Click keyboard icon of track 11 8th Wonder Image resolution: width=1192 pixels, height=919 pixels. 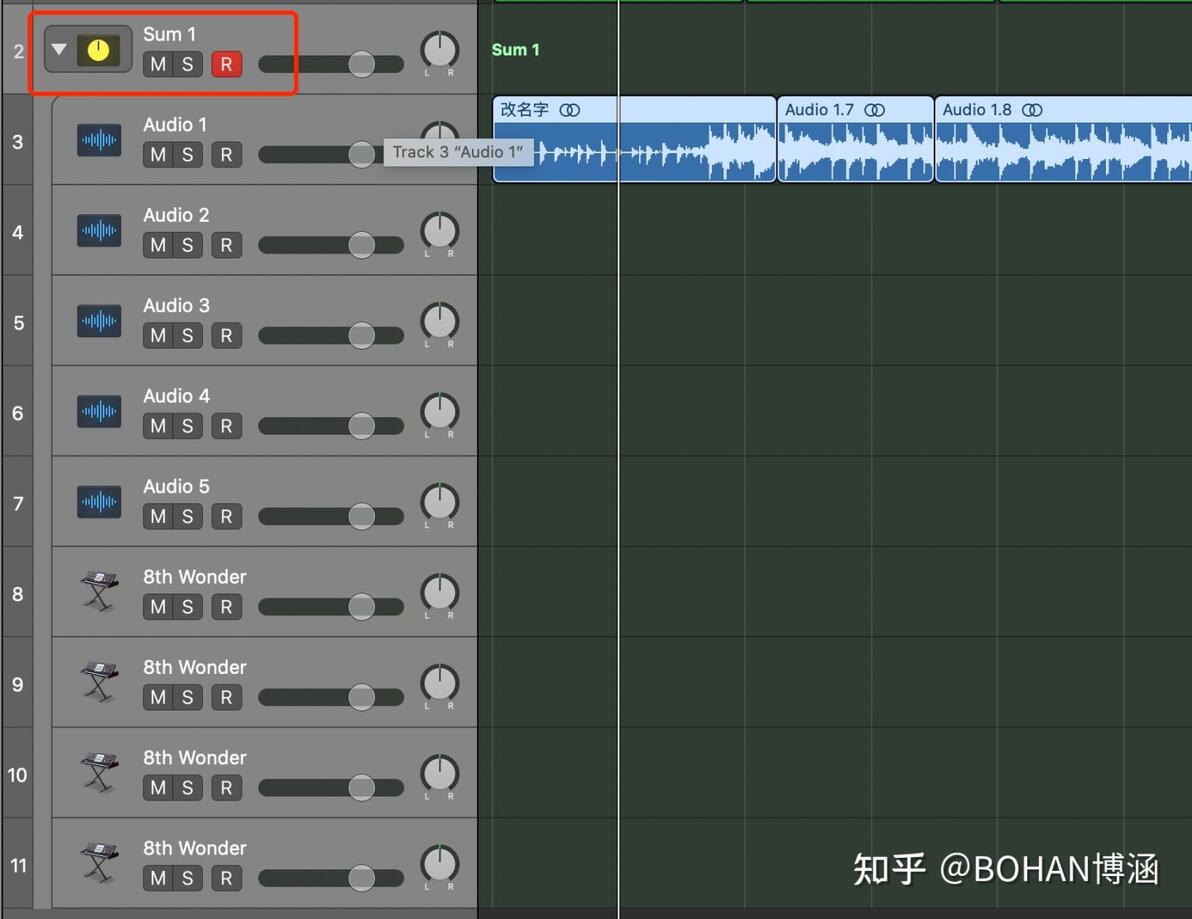pos(100,863)
